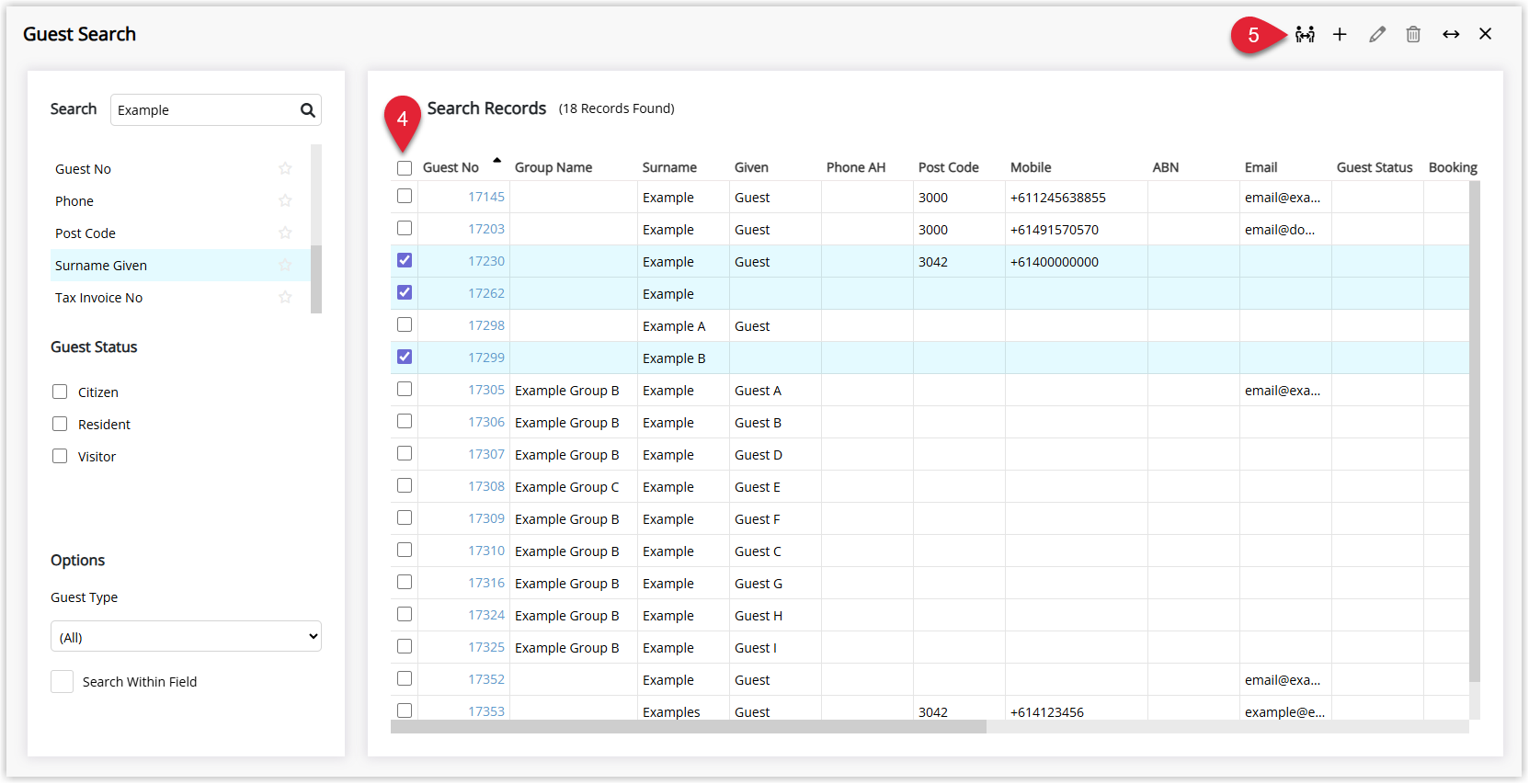Favorite the Guest No search field star
Viewport: 1529px width, 784px height.
285,168
